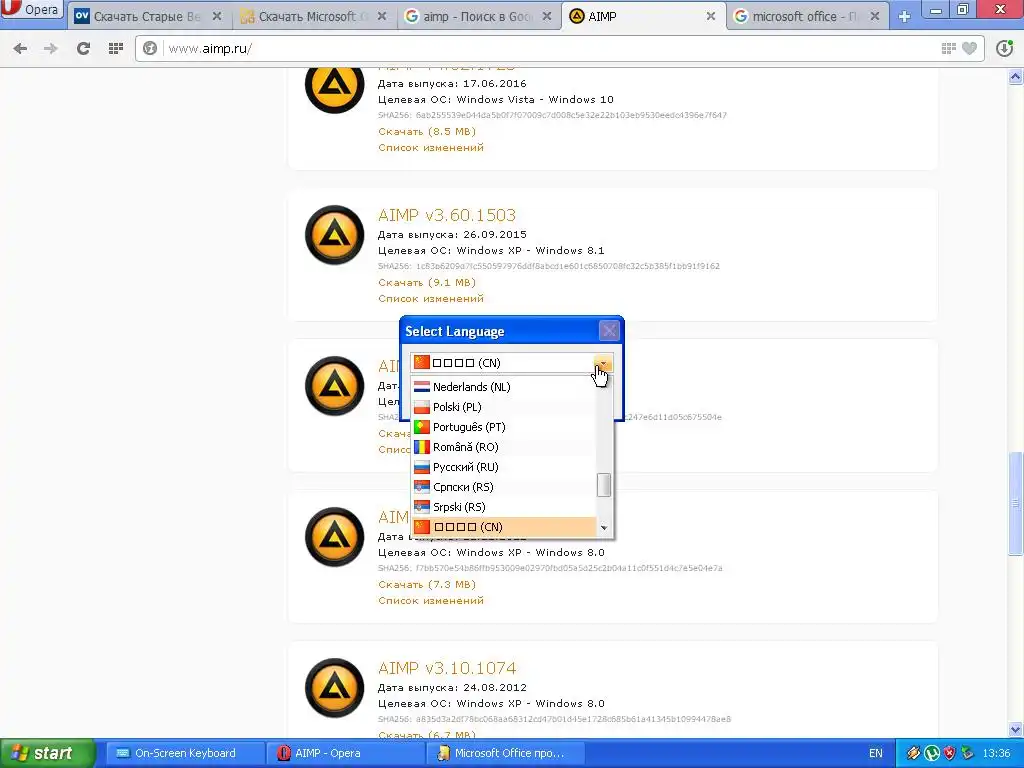
Task: Close the Select Language dialog
Action: [609, 331]
